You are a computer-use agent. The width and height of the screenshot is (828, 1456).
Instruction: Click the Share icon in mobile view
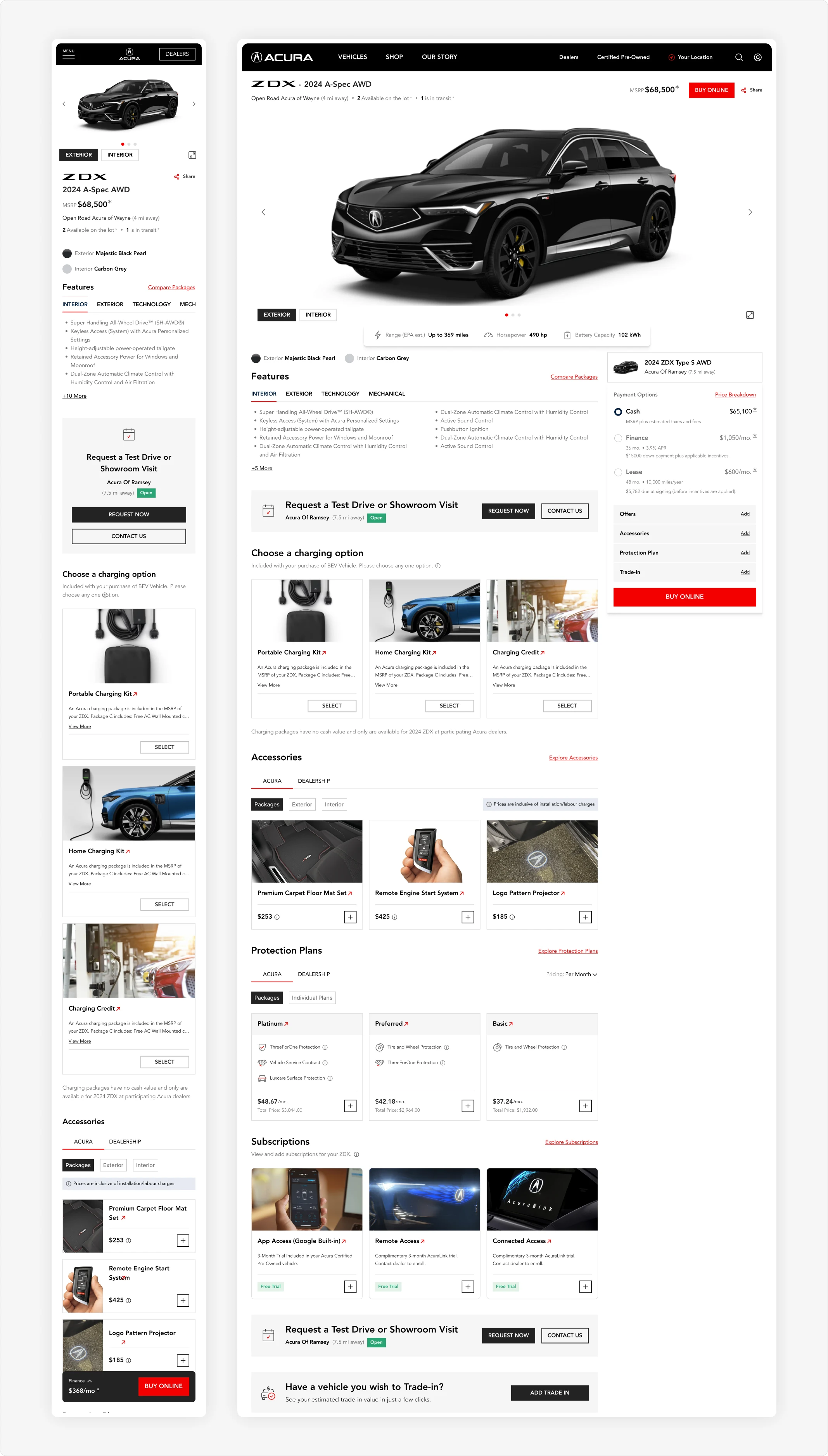coord(177,177)
